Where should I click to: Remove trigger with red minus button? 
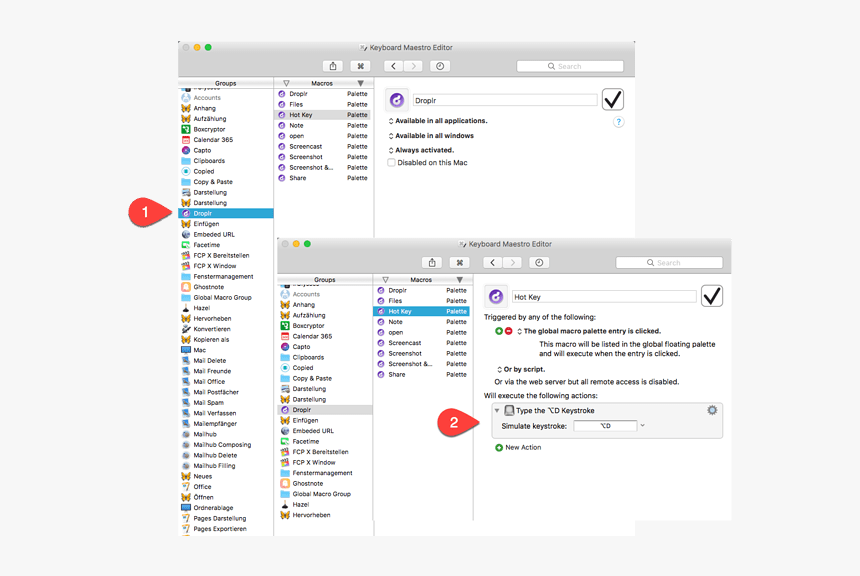point(508,331)
